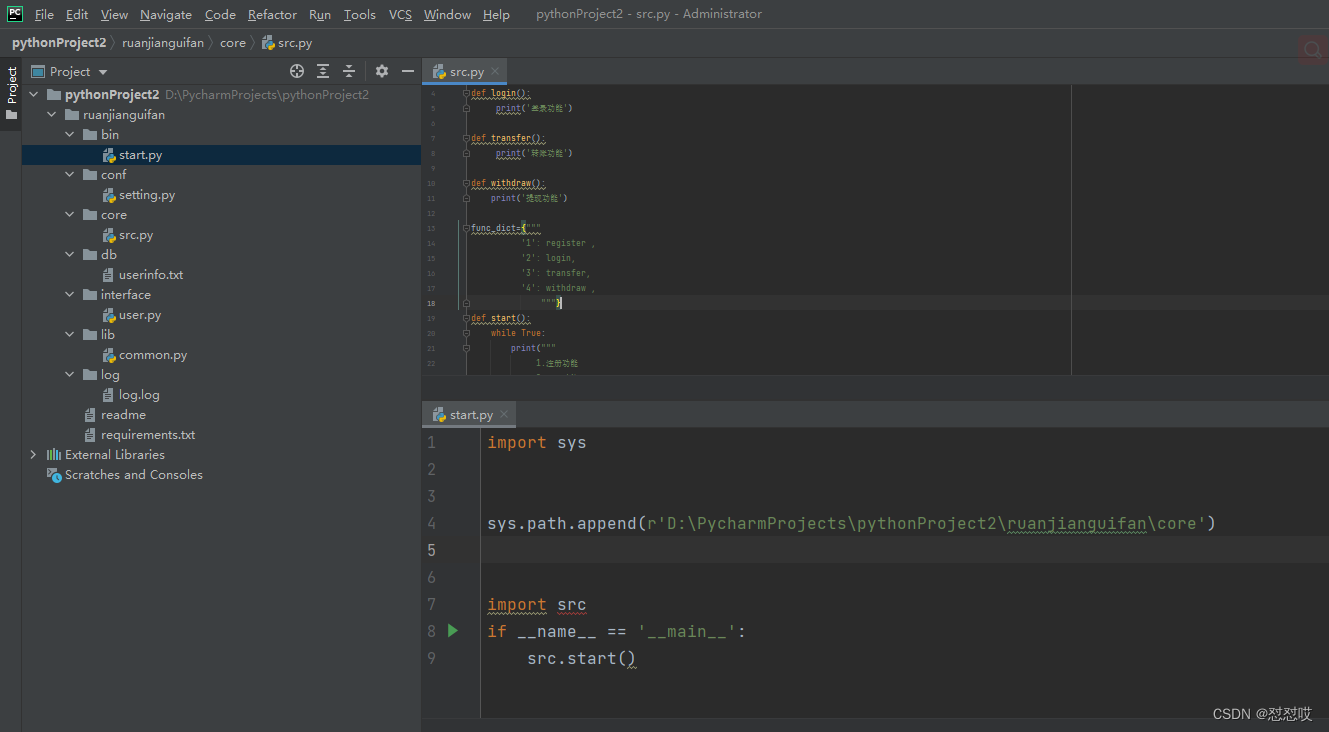The height and width of the screenshot is (732, 1329).
Task: Select common.py under lib folder
Action: click(153, 355)
